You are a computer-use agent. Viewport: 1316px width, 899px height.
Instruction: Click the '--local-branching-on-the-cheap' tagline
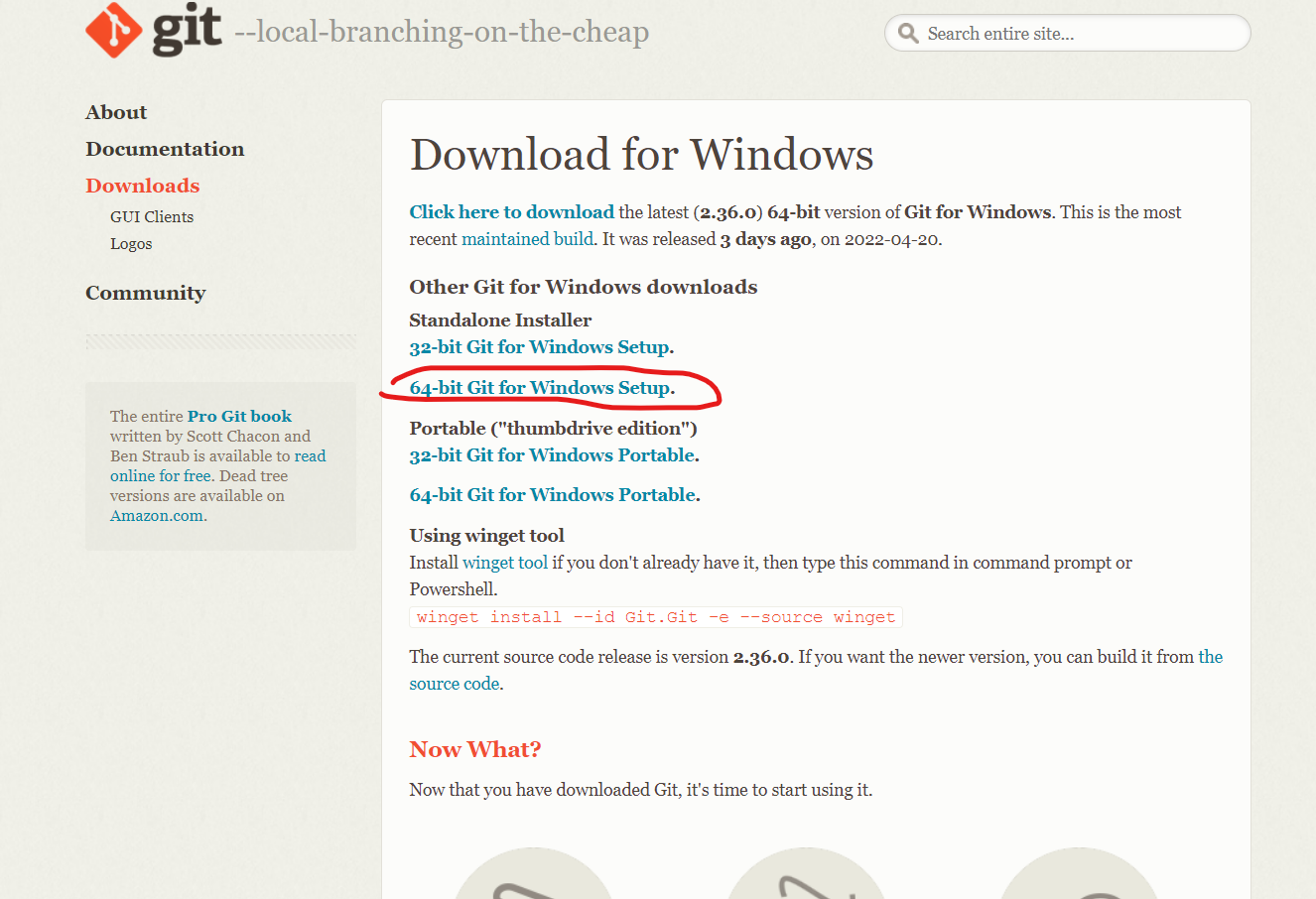click(442, 32)
